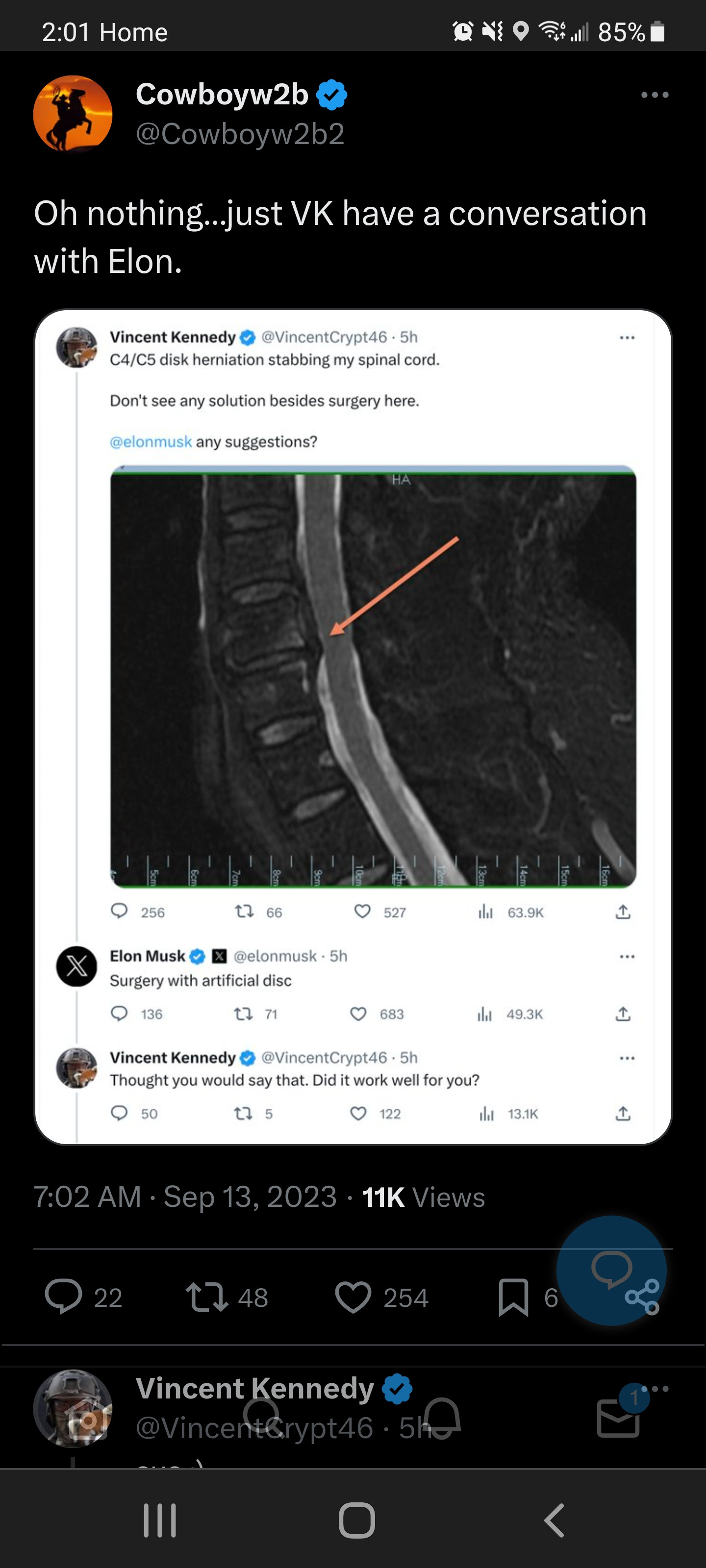The height and width of the screenshot is (1568, 706).
Task: Repost the tweet using the retweet icon
Action: (x=206, y=1297)
